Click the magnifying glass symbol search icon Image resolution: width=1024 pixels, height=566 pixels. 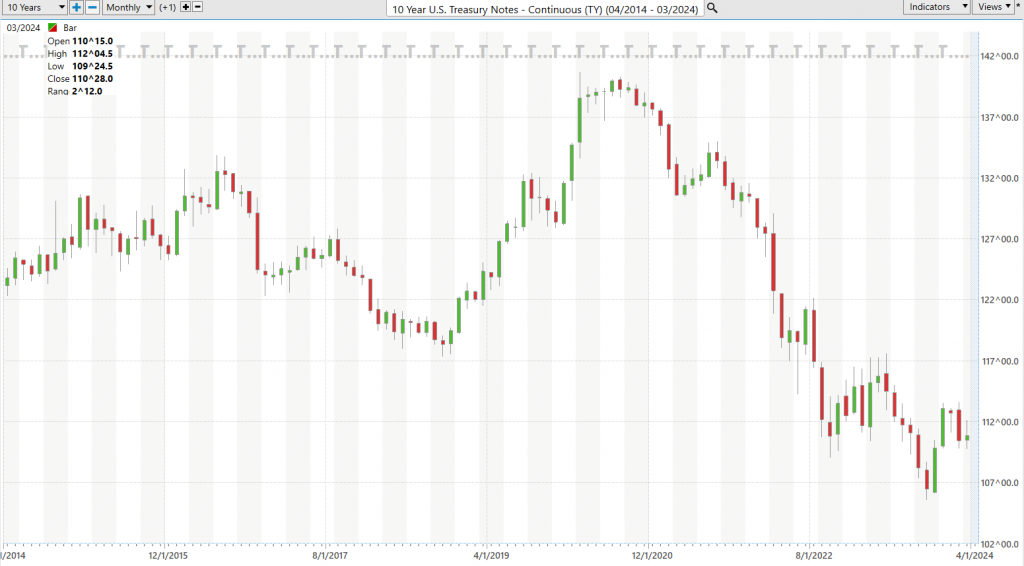[x=712, y=8]
